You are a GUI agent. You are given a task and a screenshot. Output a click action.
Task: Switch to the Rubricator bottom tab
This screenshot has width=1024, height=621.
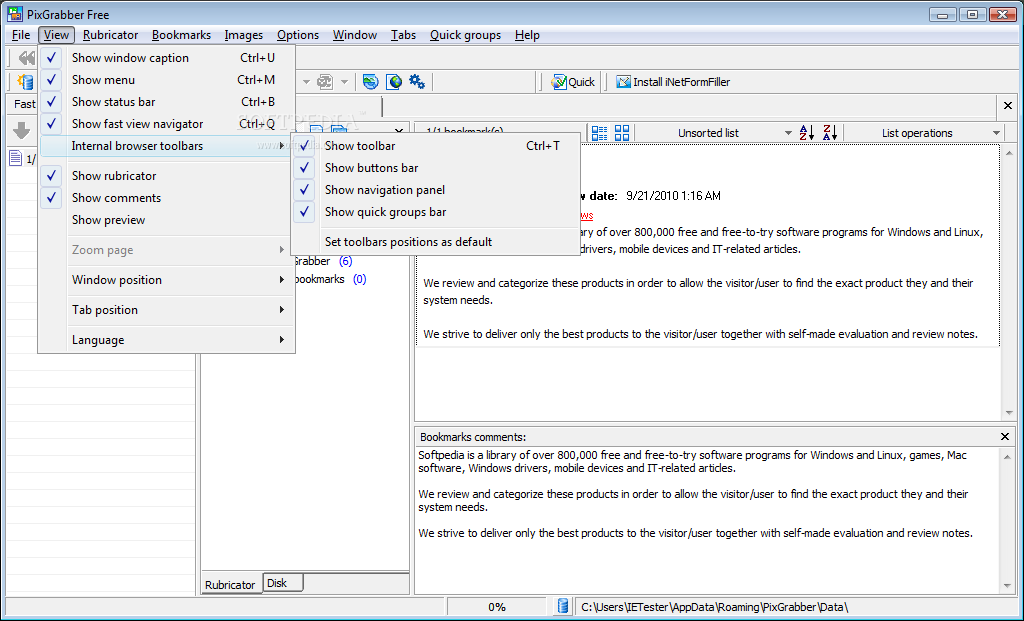coord(230,584)
